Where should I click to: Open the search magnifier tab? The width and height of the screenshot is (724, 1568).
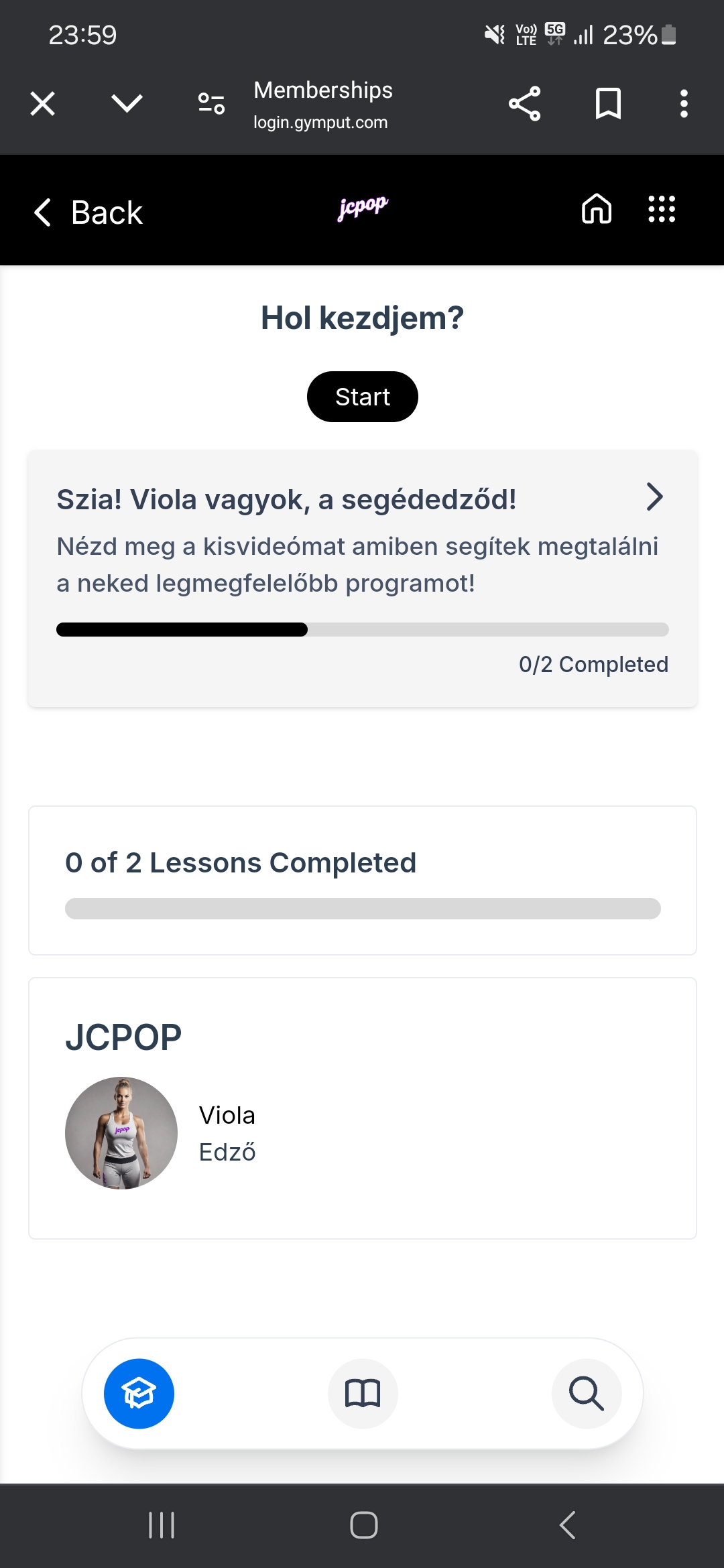tap(587, 1394)
